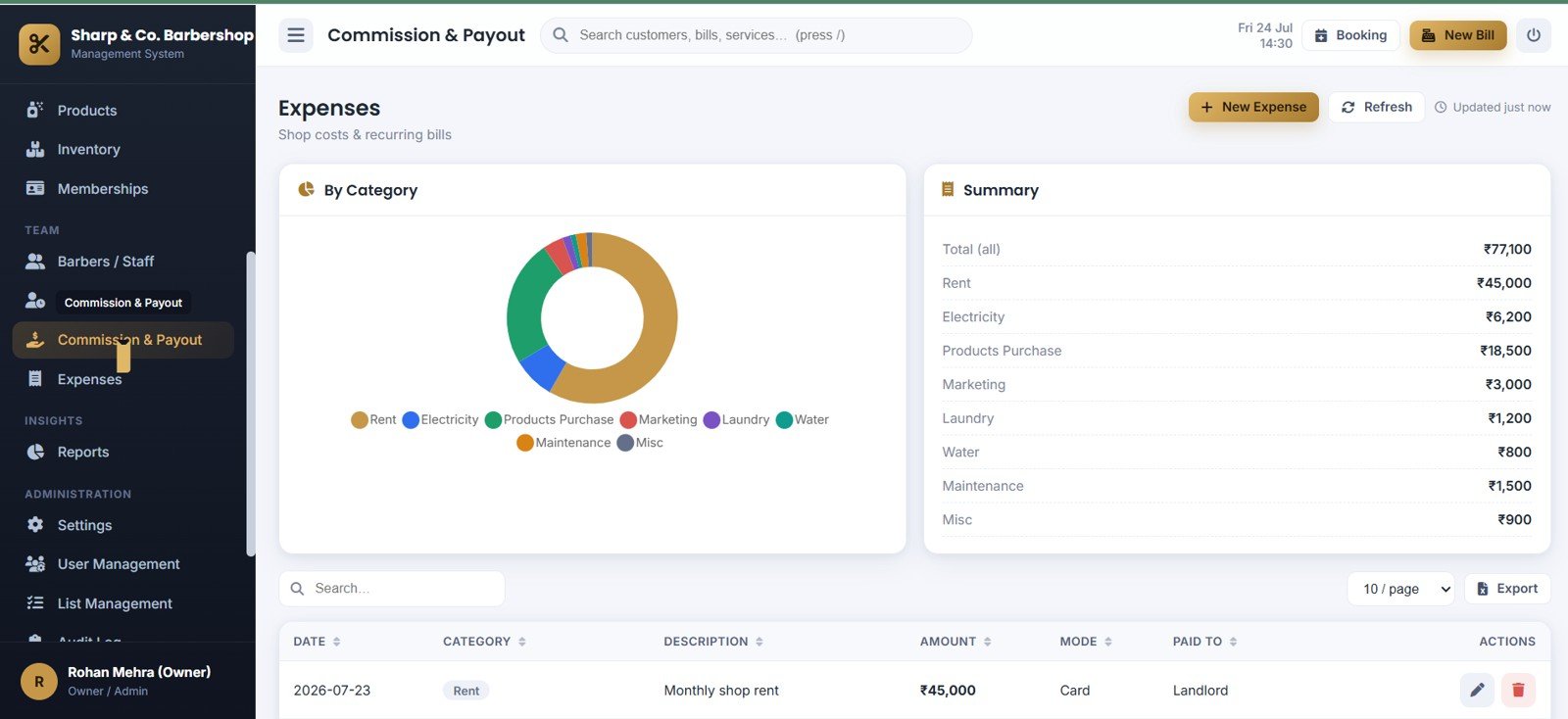Viewport: 1568px width, 719px height.
Task: Click the 2026-07-23 date cell
Action: 332,691
